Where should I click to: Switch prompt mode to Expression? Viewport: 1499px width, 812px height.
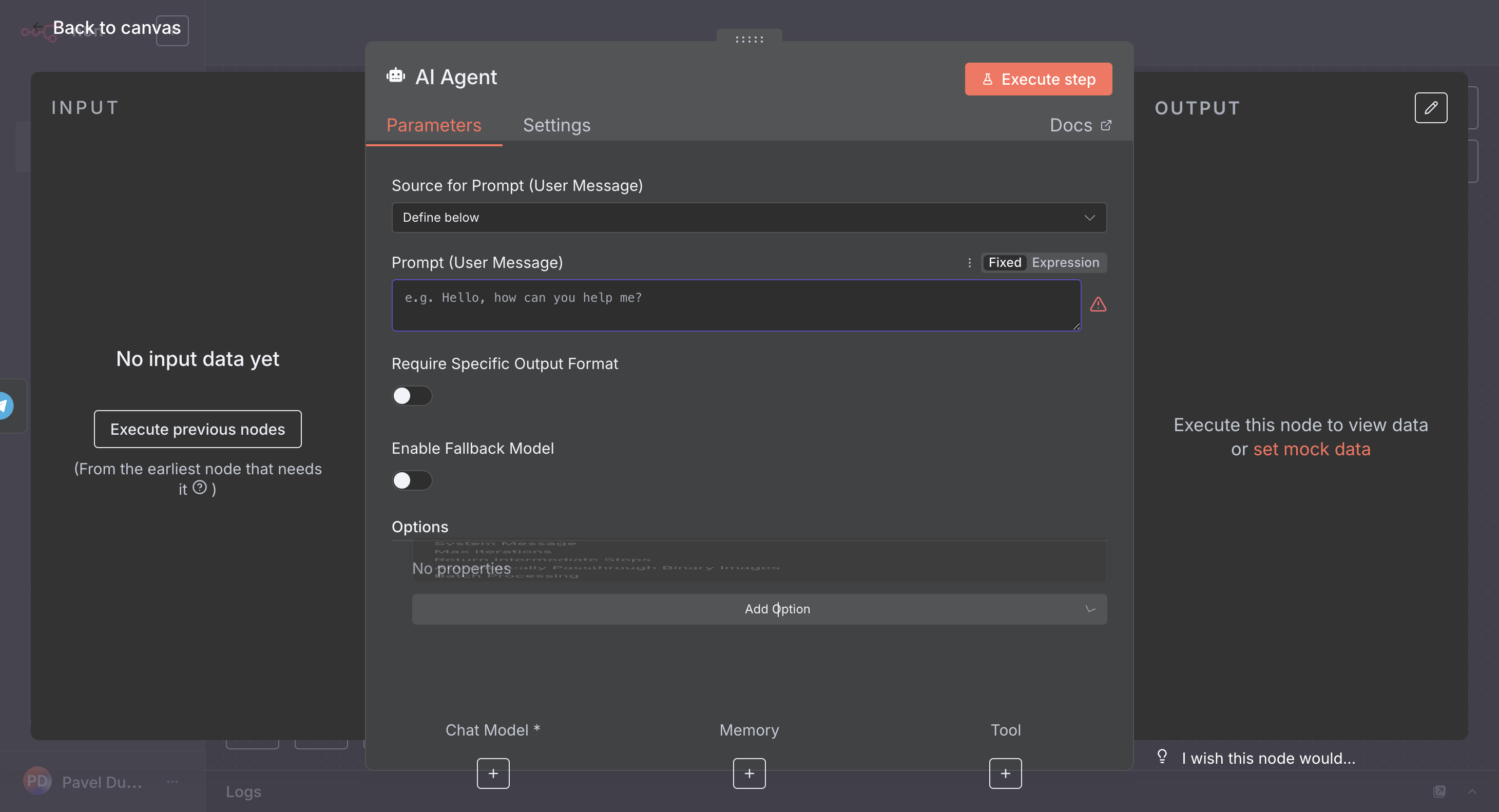(x=1065, y=263)
